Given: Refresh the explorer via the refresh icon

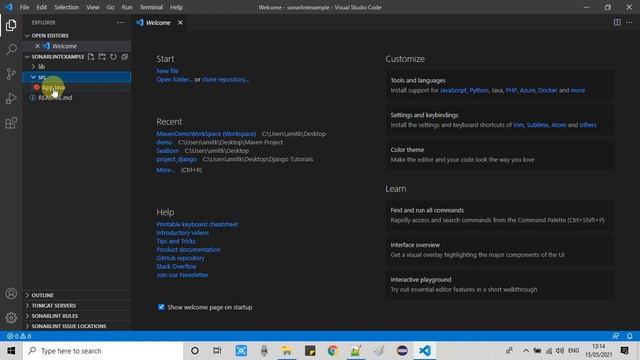Looking at the screenshot, I should 113,57.
